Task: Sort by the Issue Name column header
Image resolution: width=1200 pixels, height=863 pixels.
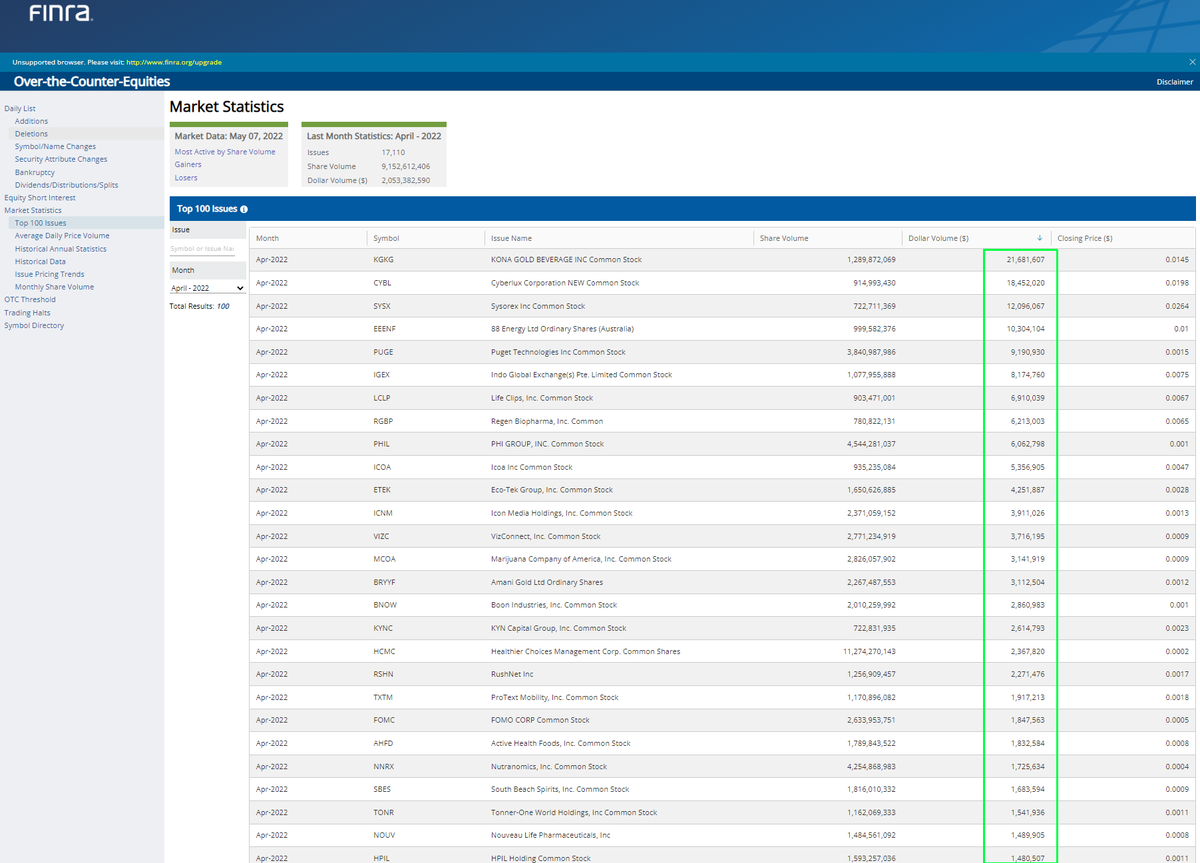Action: (511, 238)
